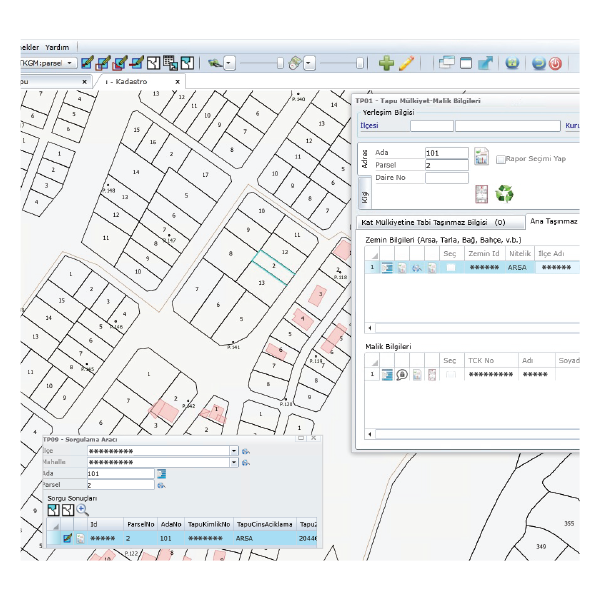Click the green recycle refresh icon

coord(504,193)
